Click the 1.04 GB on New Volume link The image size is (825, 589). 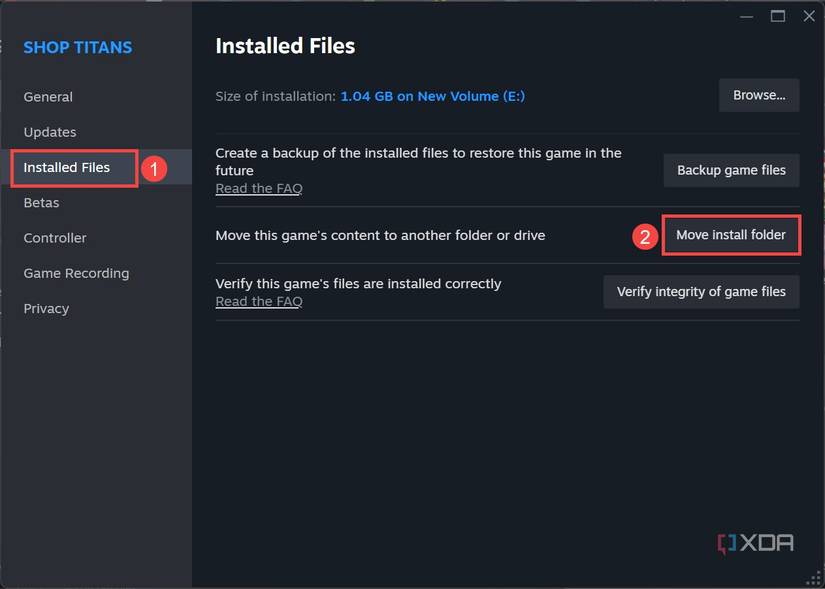pyautogui.click(x=432, y=96)
